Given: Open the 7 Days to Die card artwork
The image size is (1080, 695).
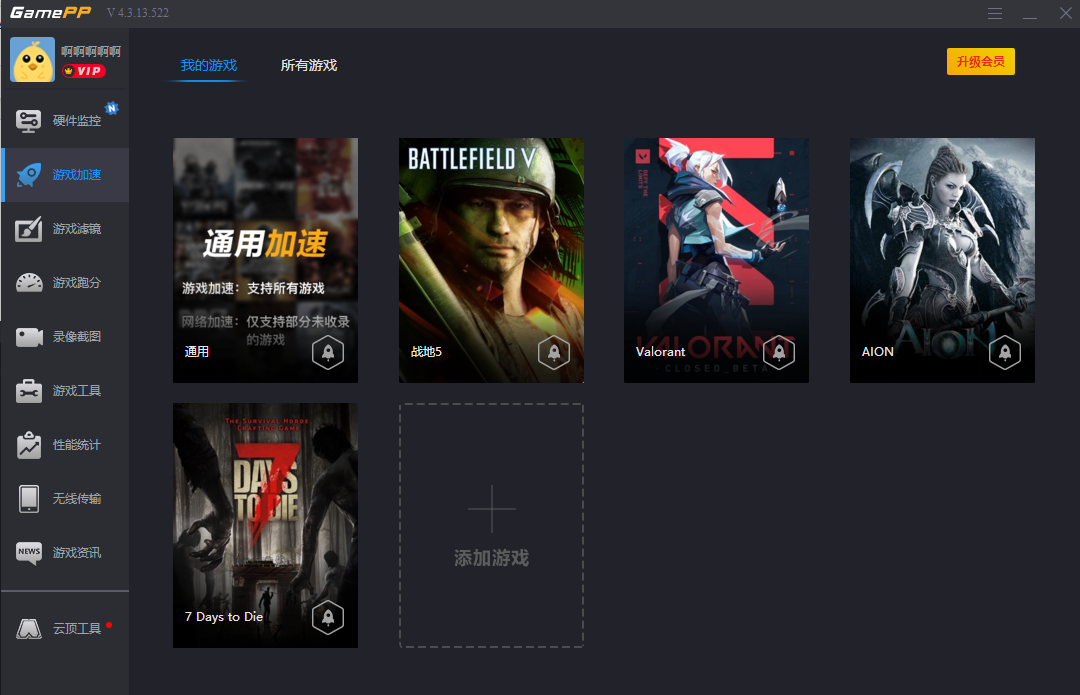Looking at the screenshot, I should click(x=265, y=526).
